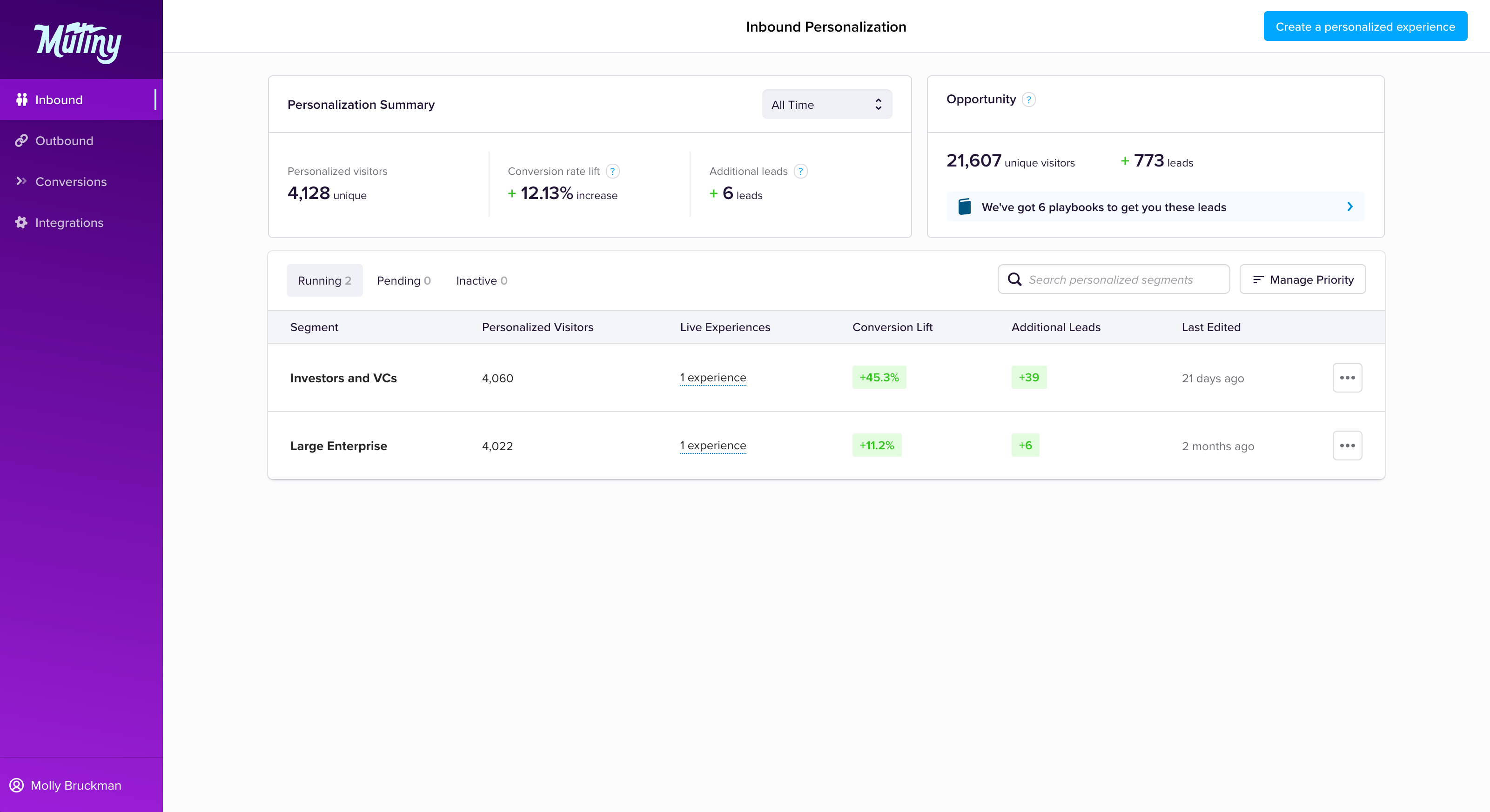Open Investors and VCs row options menu
This screenshot has height=812, width=1490.
[1347, 377]
